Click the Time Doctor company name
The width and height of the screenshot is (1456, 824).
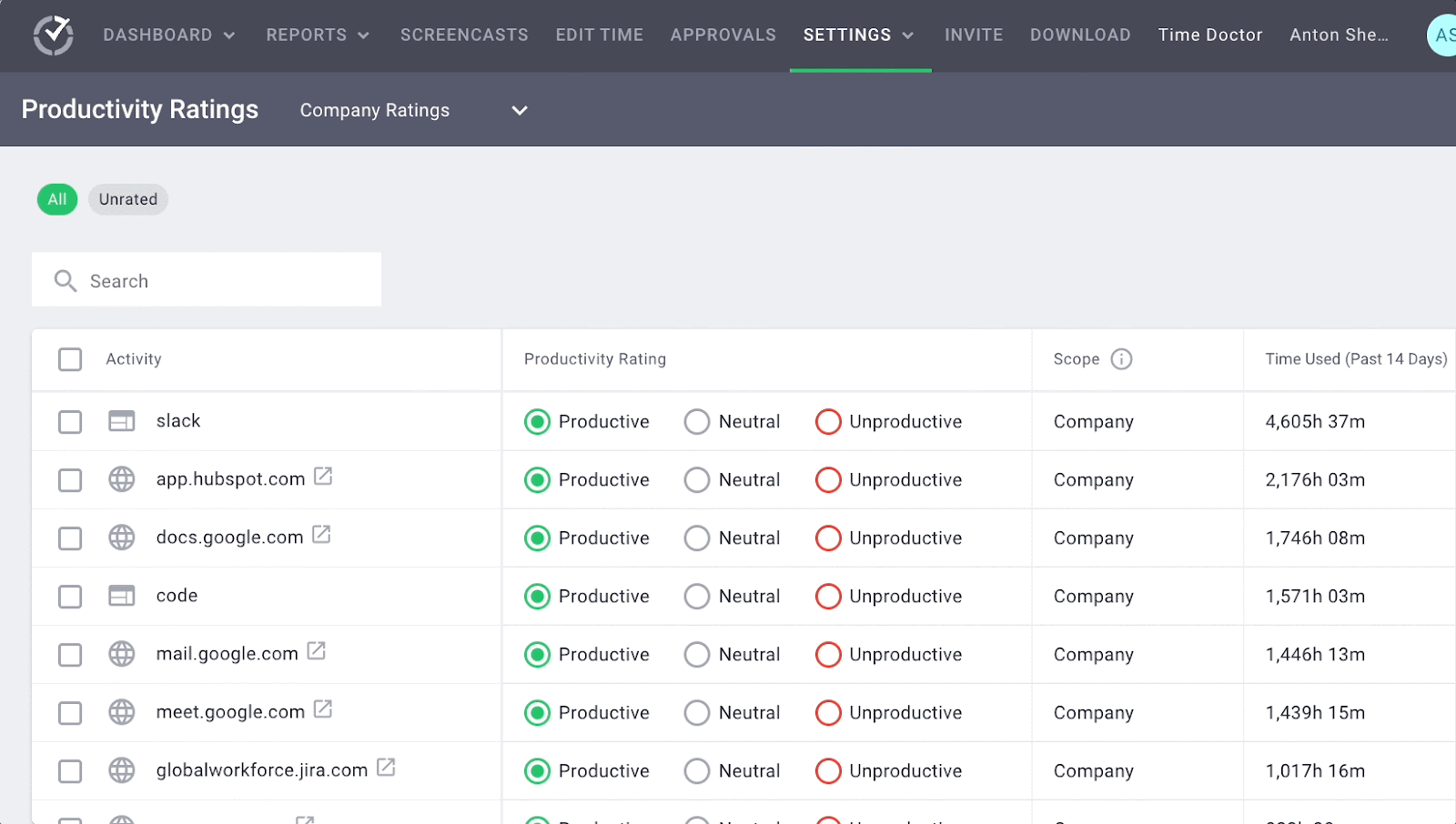1210,35
